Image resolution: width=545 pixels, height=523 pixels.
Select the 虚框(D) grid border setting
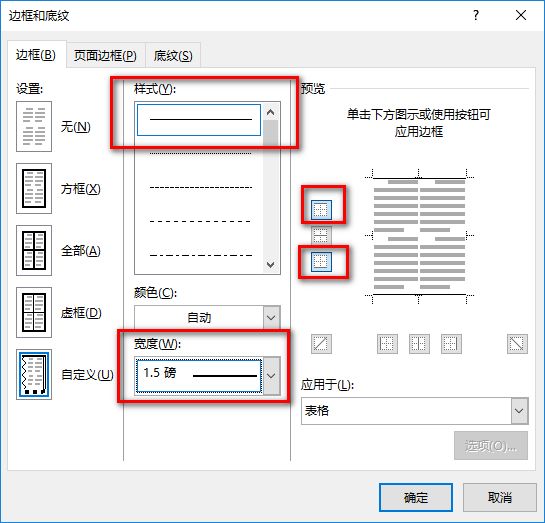click(x=34, y=312)
